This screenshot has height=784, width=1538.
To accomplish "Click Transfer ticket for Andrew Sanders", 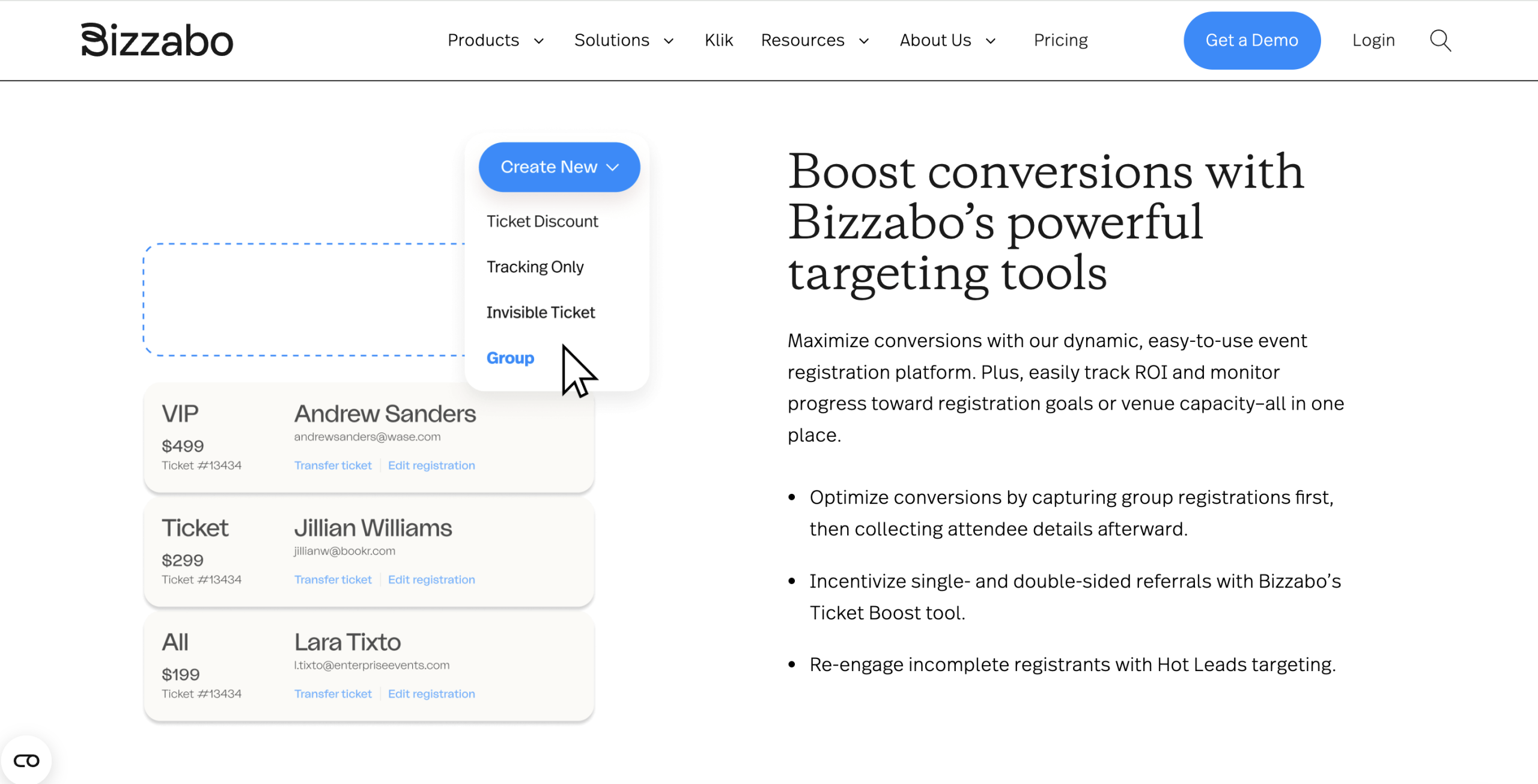I will (x=333, y=466).
